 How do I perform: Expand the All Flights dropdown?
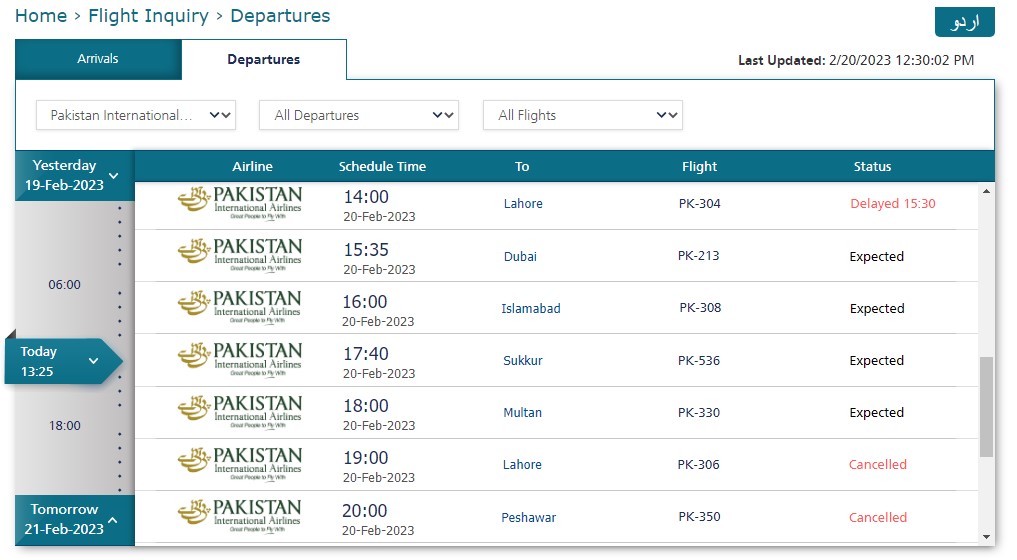pyautogui.click(x=582, y=115)
